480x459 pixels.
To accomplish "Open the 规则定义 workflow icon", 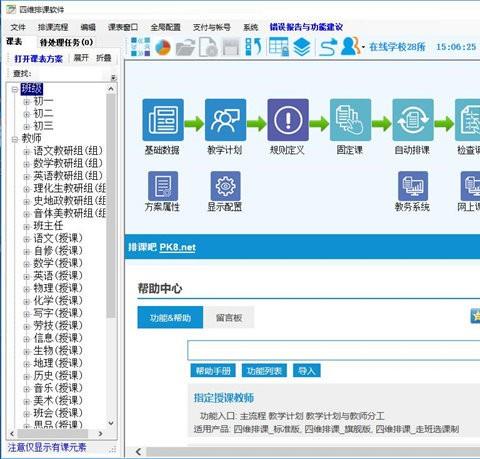I will point(288,120).
